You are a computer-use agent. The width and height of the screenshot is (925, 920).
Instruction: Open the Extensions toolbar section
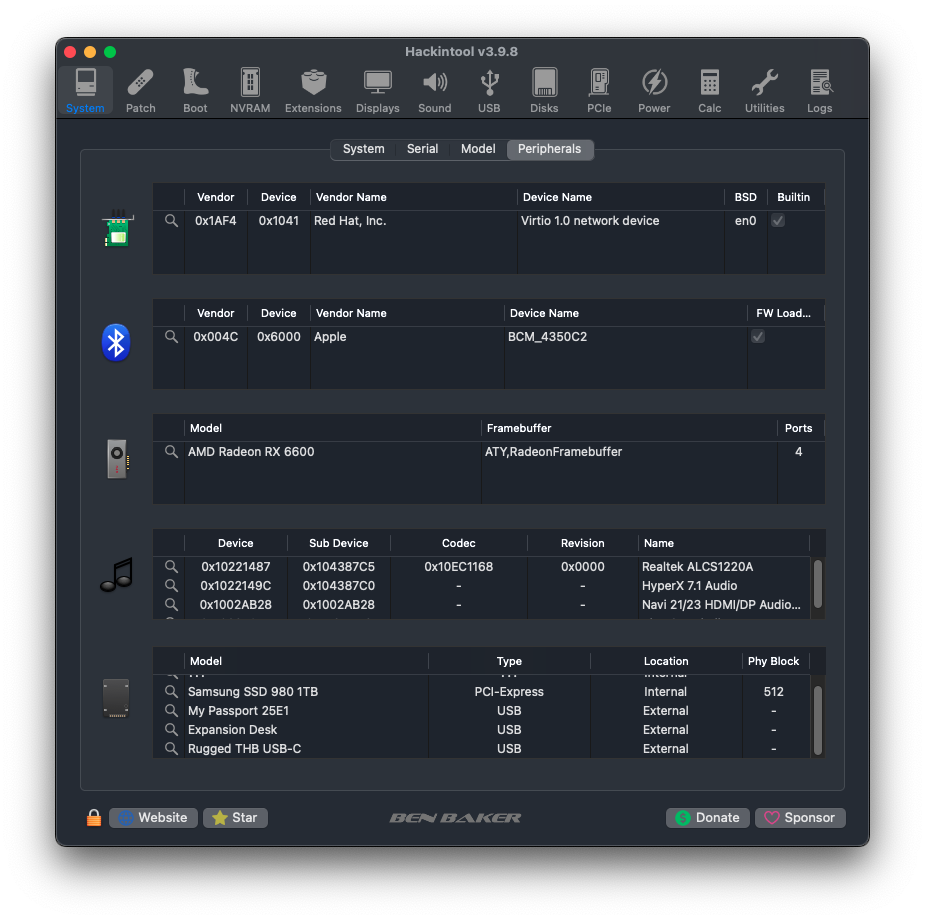[313, 91]
